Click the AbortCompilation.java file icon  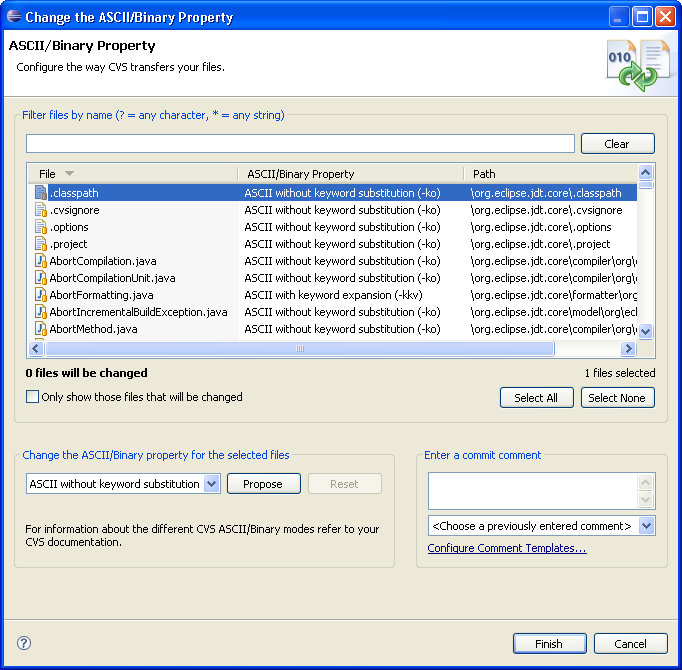point(41,261)
